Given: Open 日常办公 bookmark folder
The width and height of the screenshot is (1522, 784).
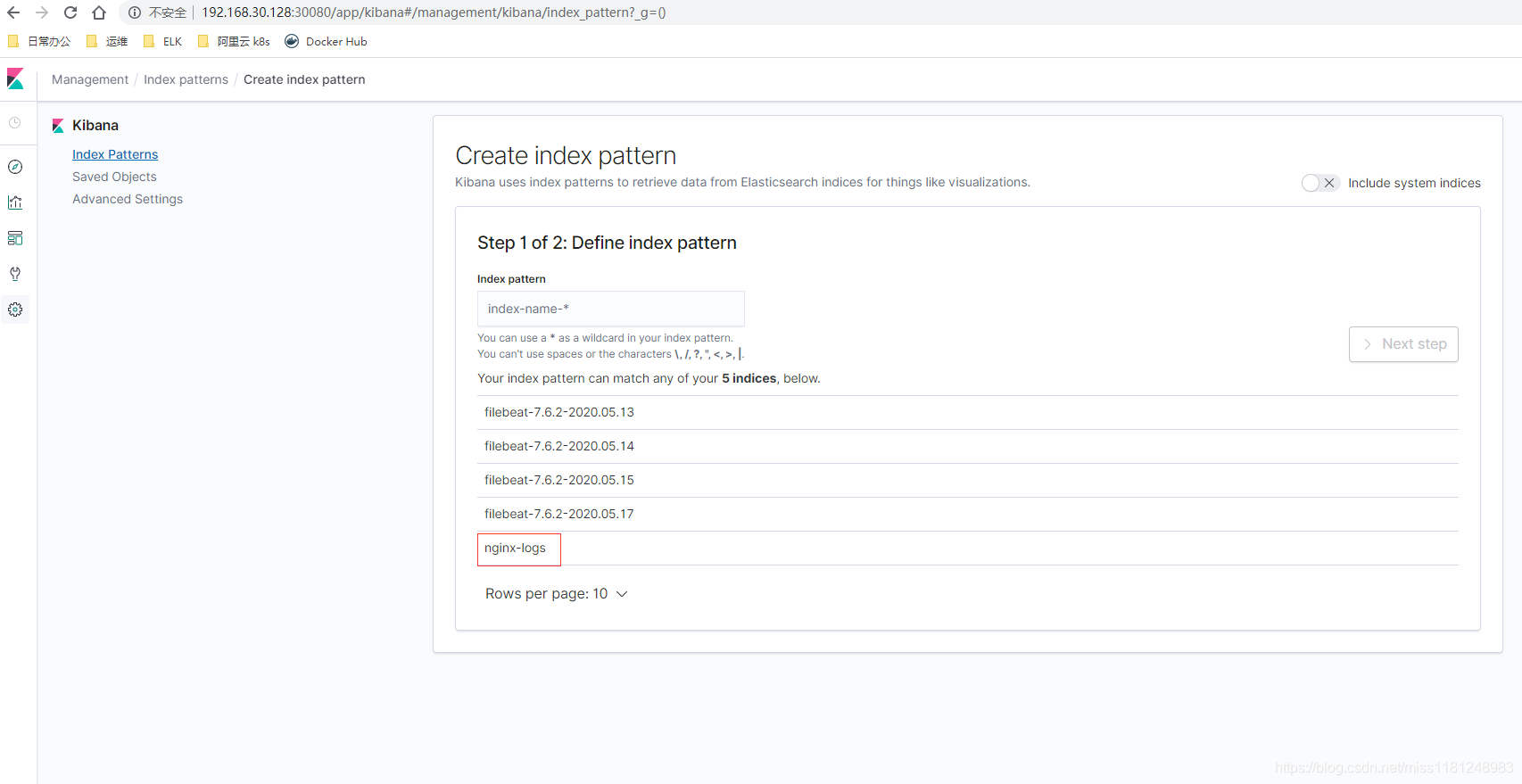Looking at the screenshot, I should 39,41.
